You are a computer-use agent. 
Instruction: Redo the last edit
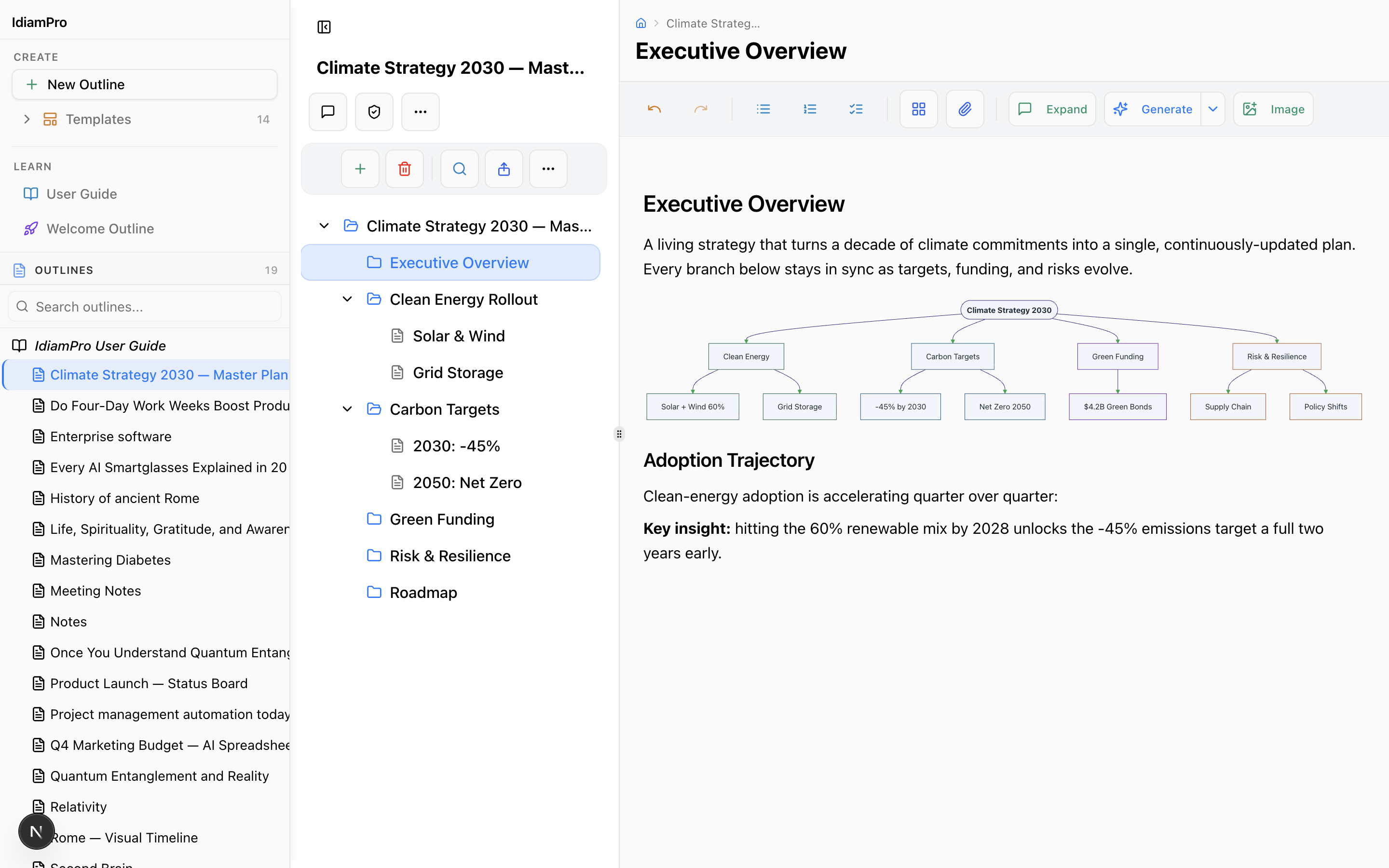tap(701, 109)
